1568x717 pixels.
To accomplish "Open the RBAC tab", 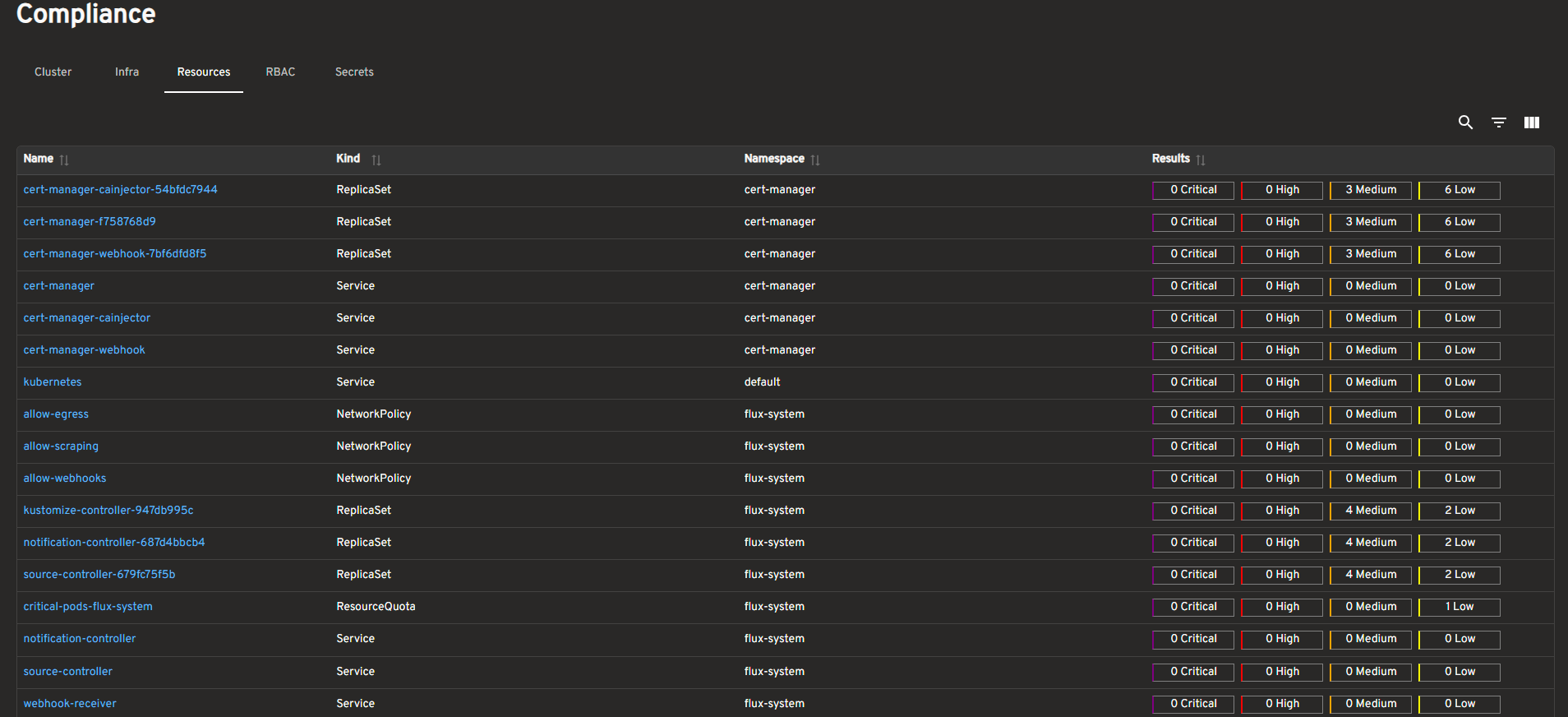I will tap(280, 72).
